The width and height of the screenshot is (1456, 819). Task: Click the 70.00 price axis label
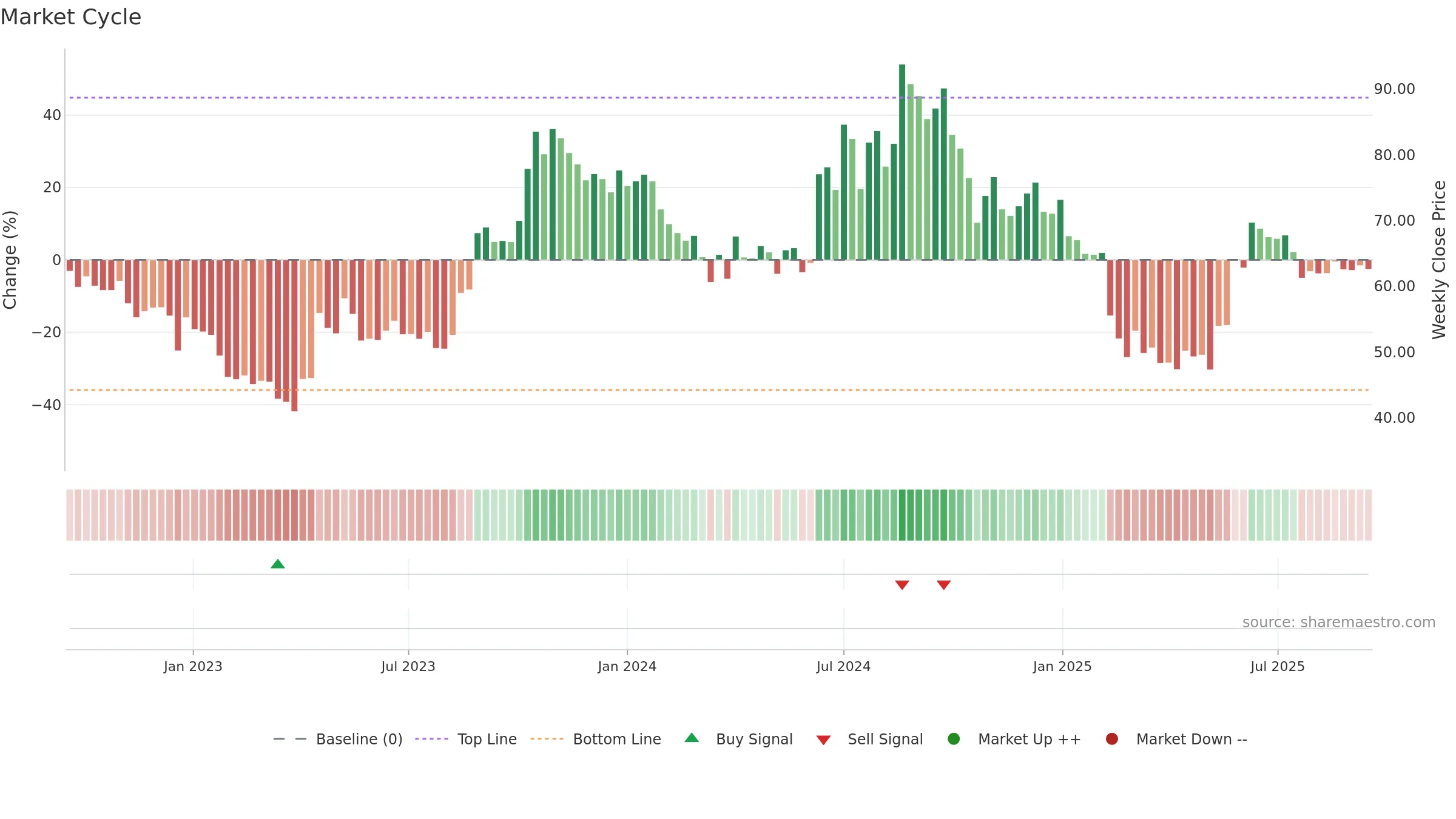click(x=1395, y=220)
